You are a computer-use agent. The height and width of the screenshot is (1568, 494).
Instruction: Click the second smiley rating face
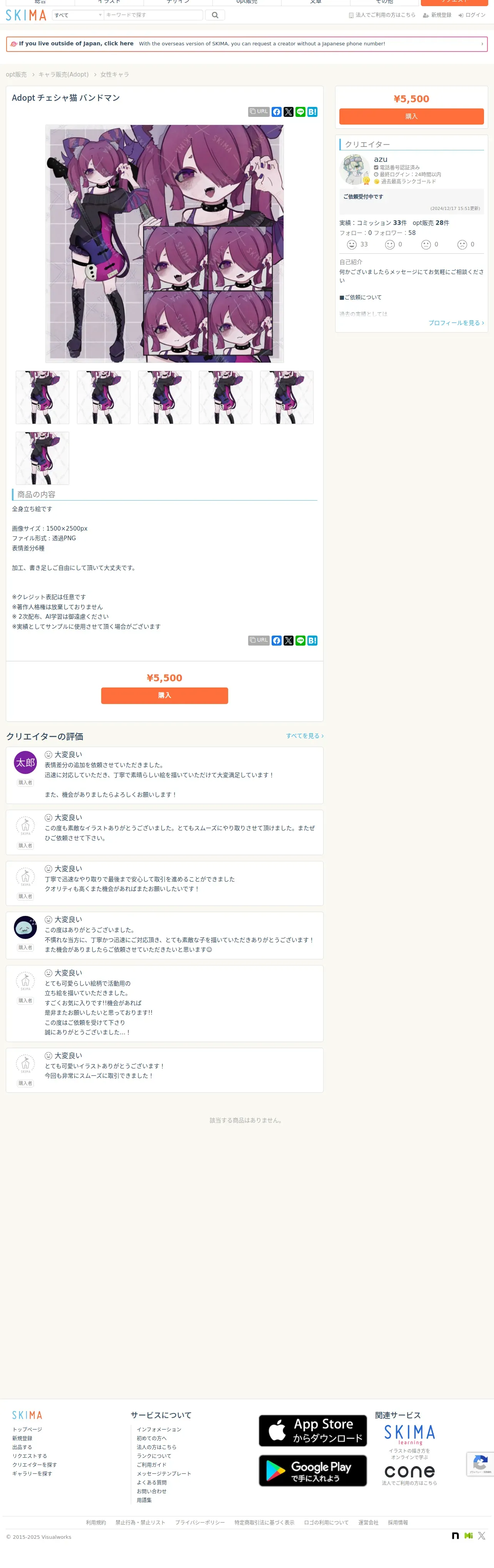coord(390,245)
